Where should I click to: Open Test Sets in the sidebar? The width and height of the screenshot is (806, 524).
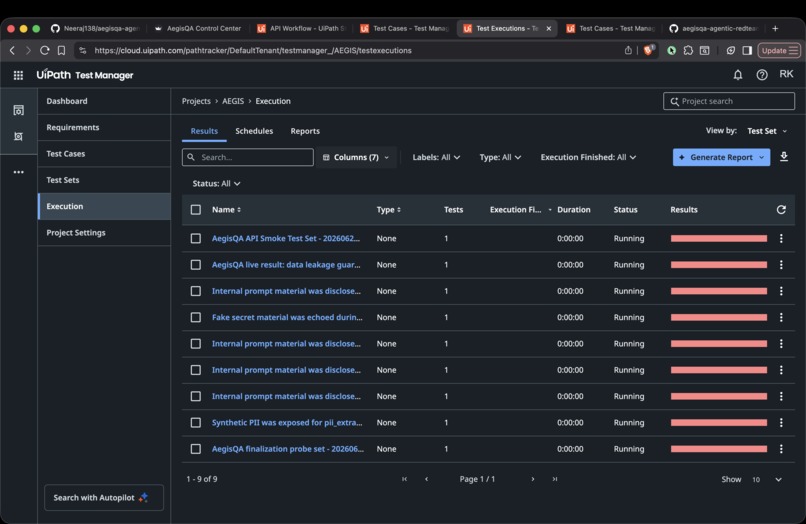(104, 179)
